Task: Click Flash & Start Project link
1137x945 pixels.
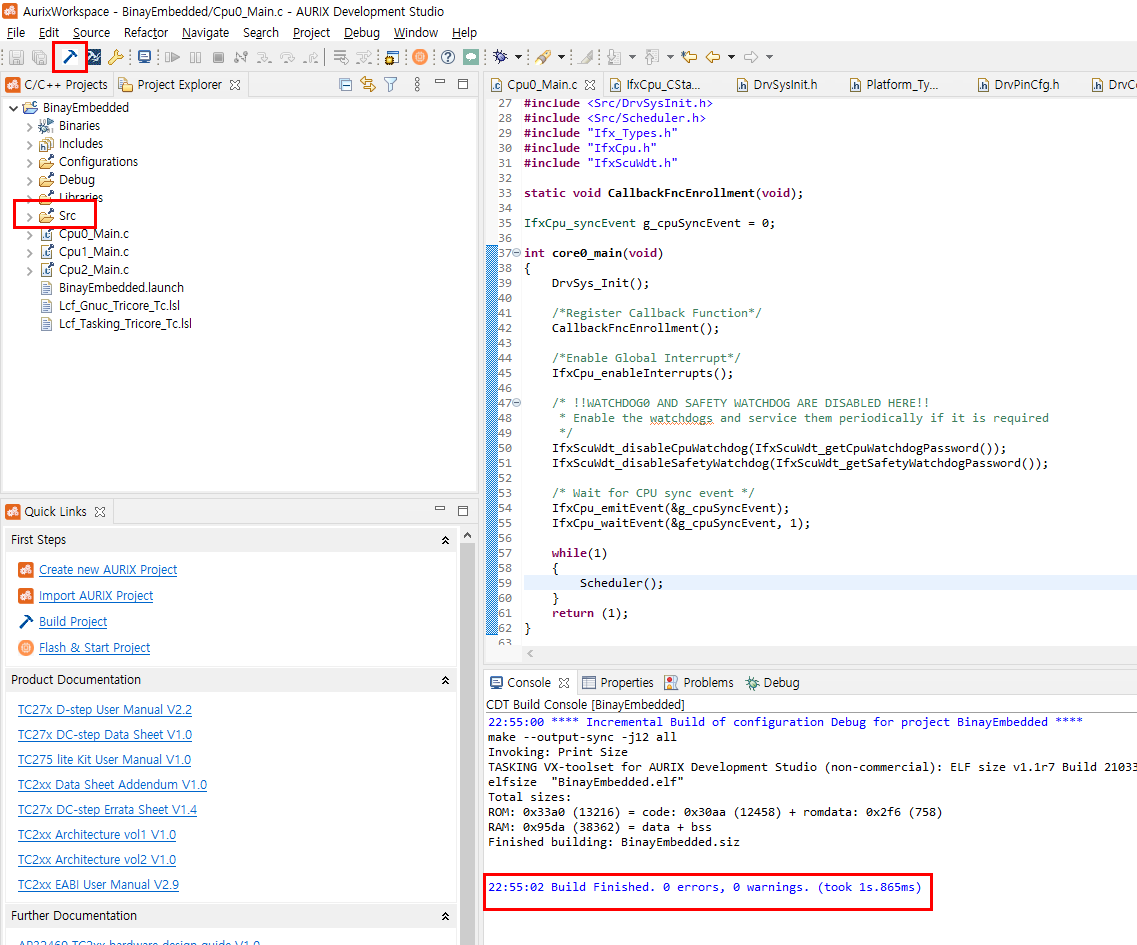Action: point(94,648)
